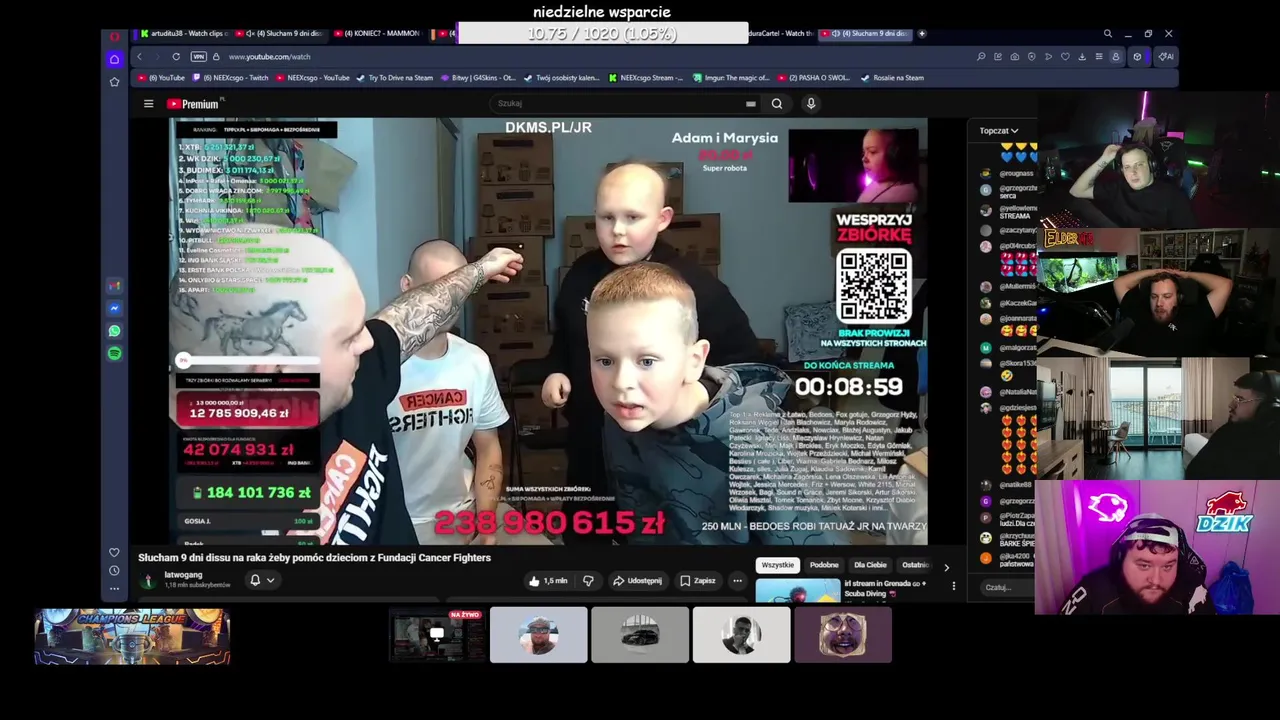Viewport: 1280px width, 720px height.
Task: Open a new browser tab with plus
Action: pos(922,33)
